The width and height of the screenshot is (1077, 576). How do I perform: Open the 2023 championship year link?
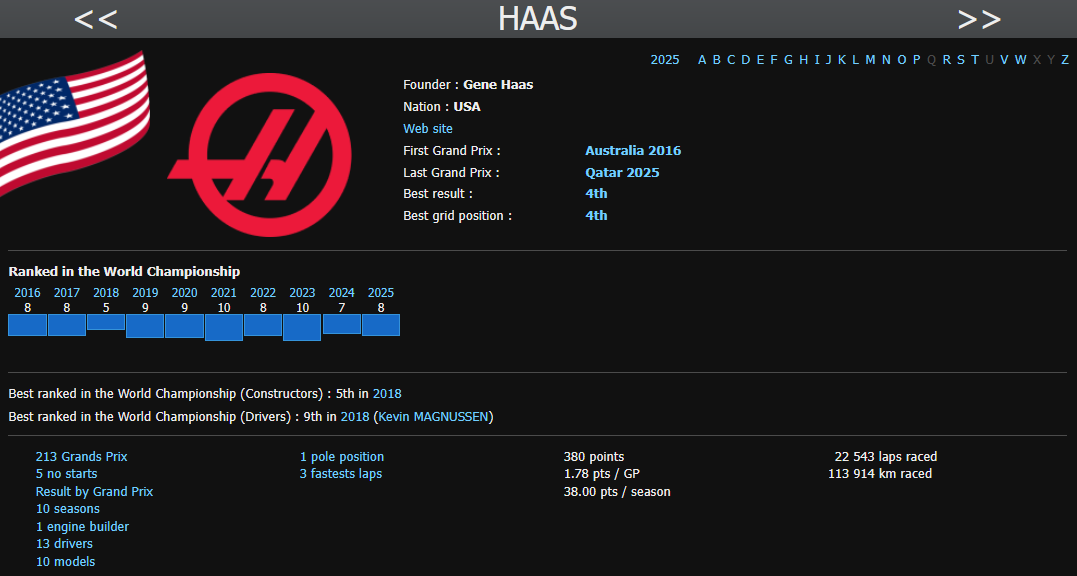302,293
